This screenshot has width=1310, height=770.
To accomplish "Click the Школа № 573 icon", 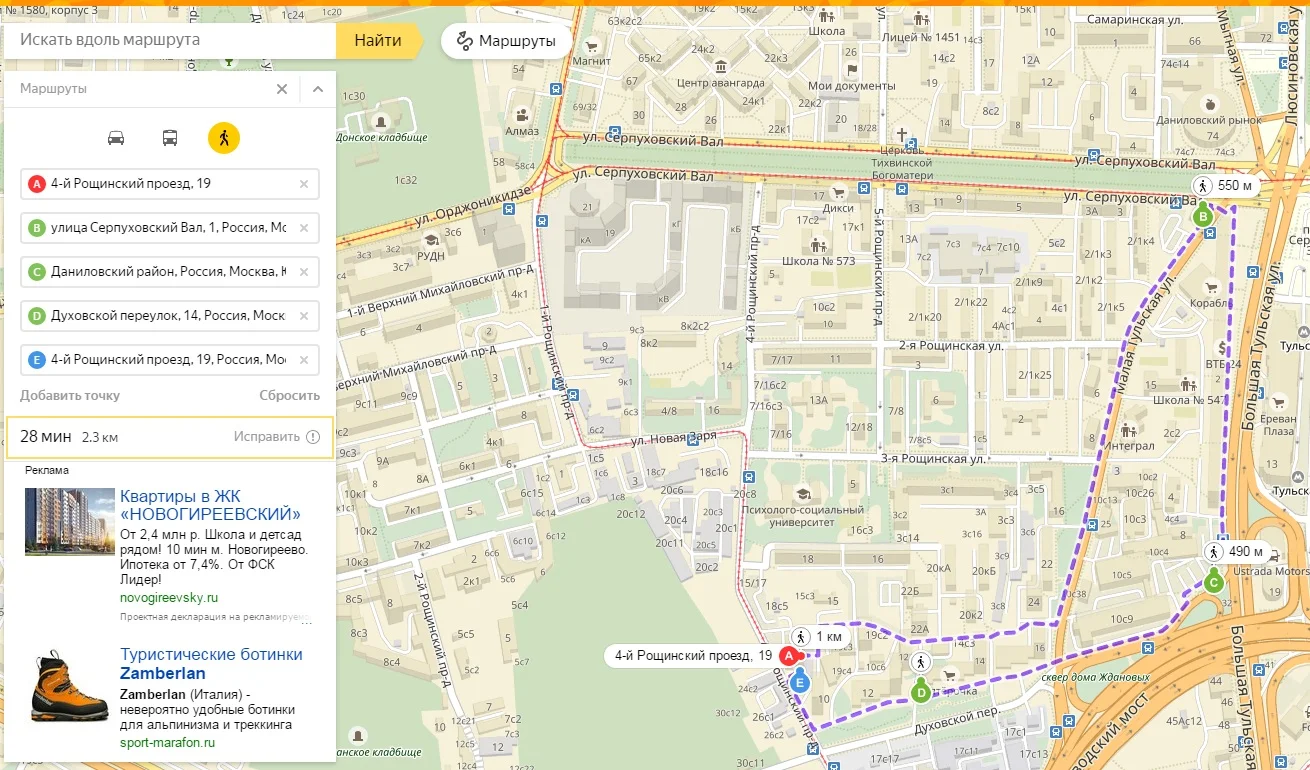I will point(818,244).
